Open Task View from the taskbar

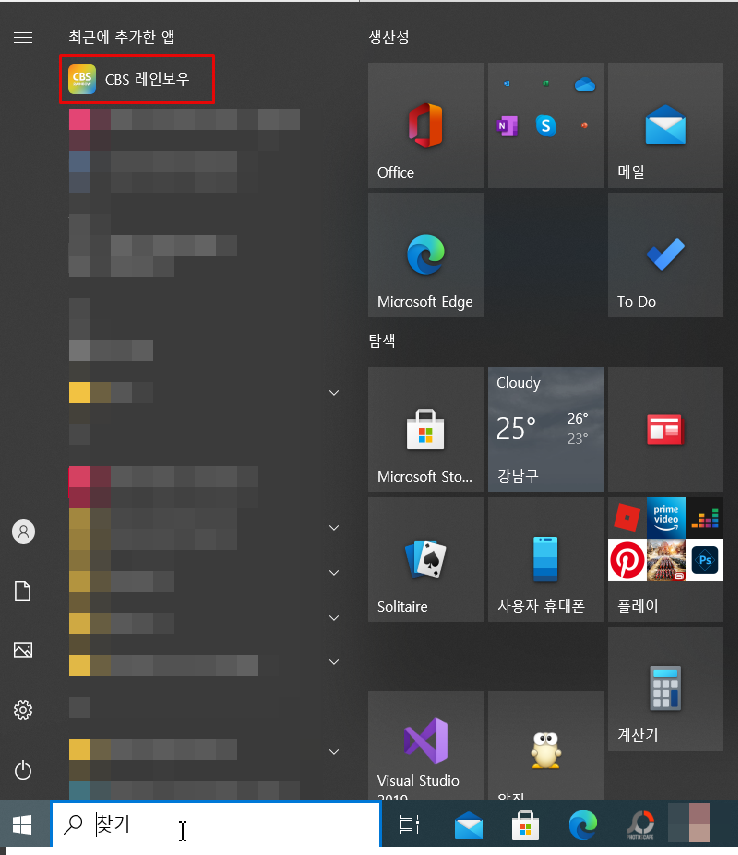409,824
